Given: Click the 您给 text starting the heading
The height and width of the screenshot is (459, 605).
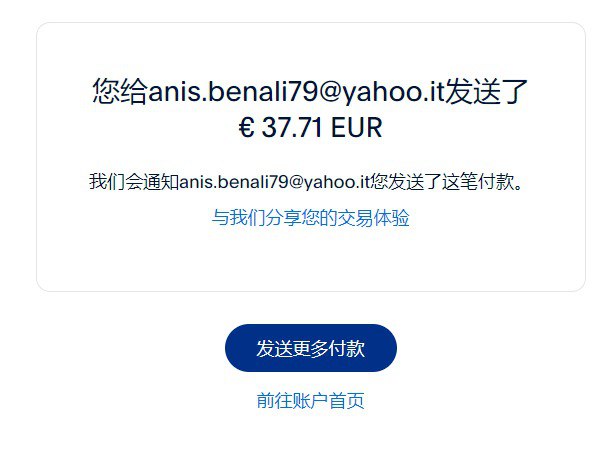Looking at the screenshot, I should pos(120,91).
